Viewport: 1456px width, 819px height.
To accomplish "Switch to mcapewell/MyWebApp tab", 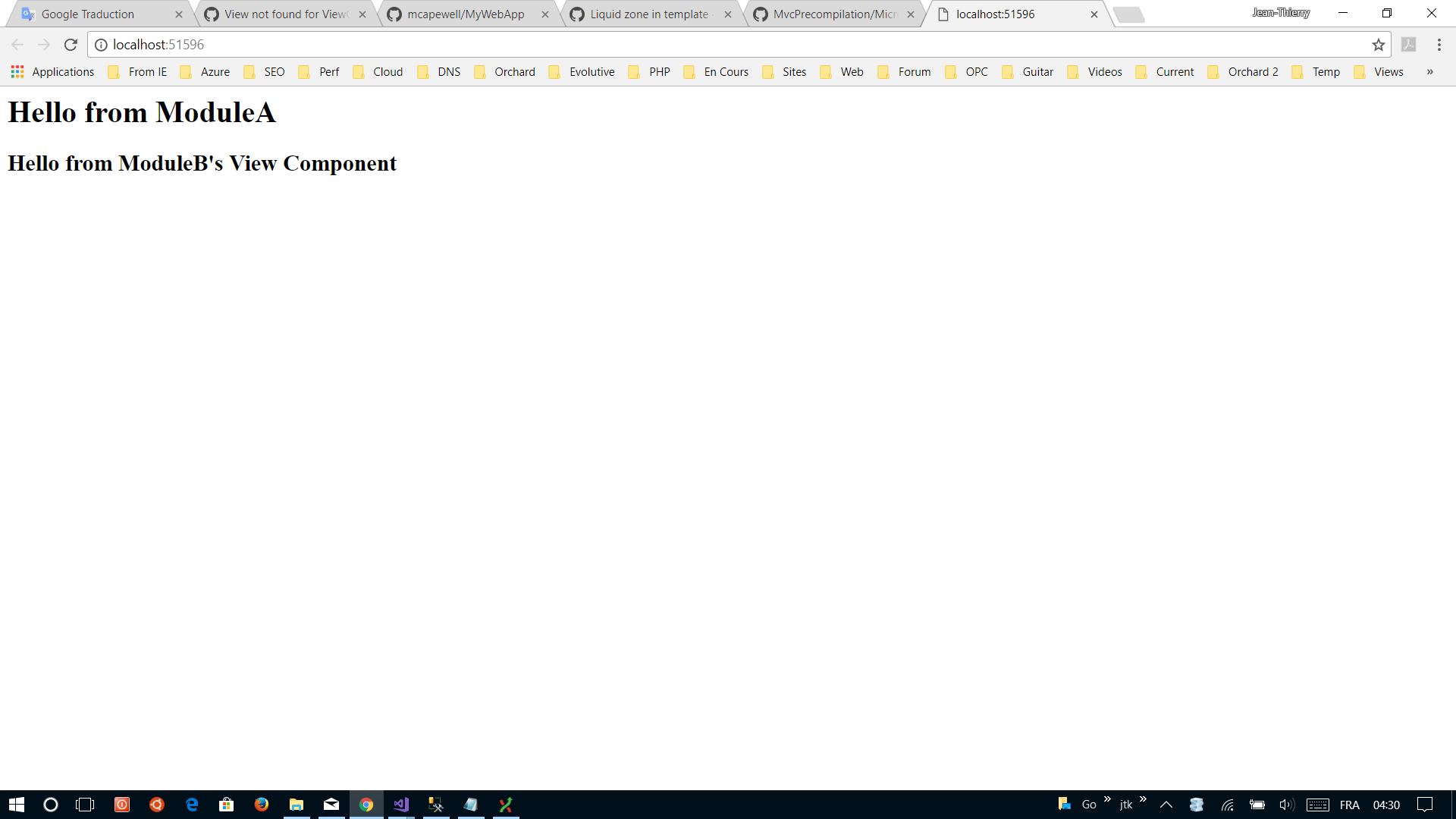I will (465, 14).
